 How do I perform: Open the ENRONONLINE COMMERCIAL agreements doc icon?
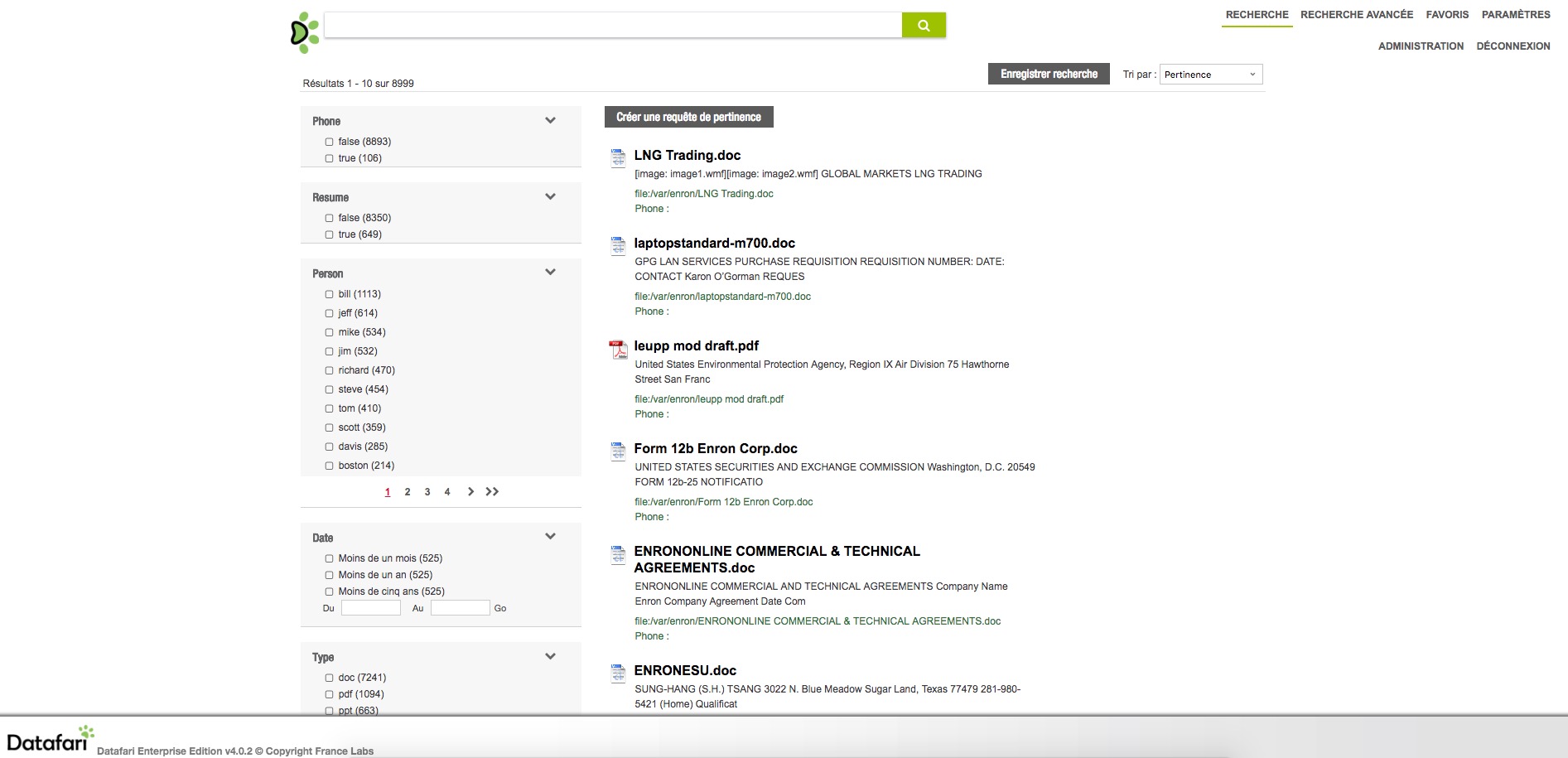tap(618, 554)
